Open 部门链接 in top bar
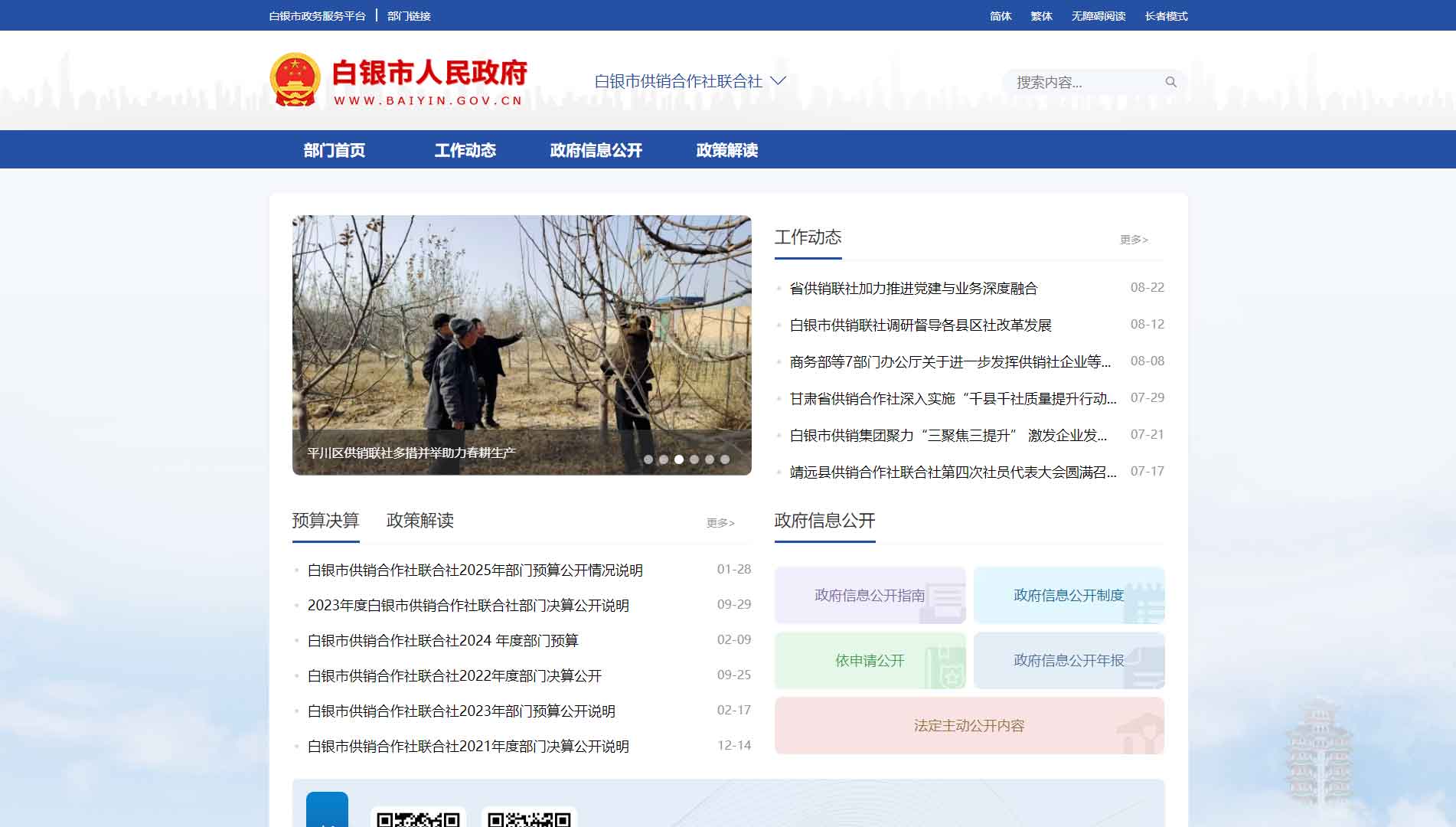Screen dimensions: 1456x827 coord(409,16)
